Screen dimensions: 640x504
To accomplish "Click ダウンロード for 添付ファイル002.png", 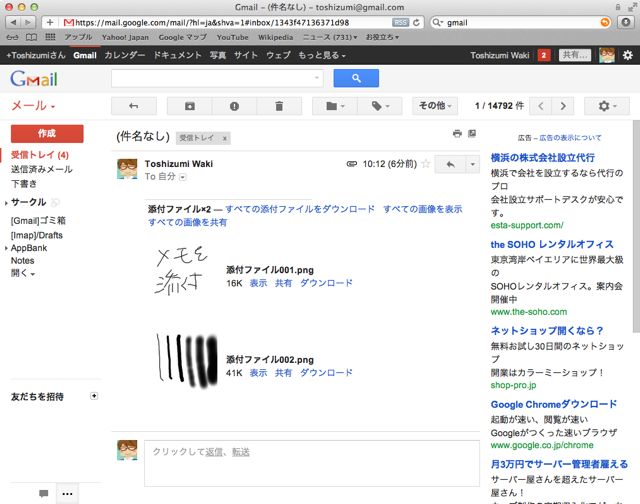I will 326,373.
